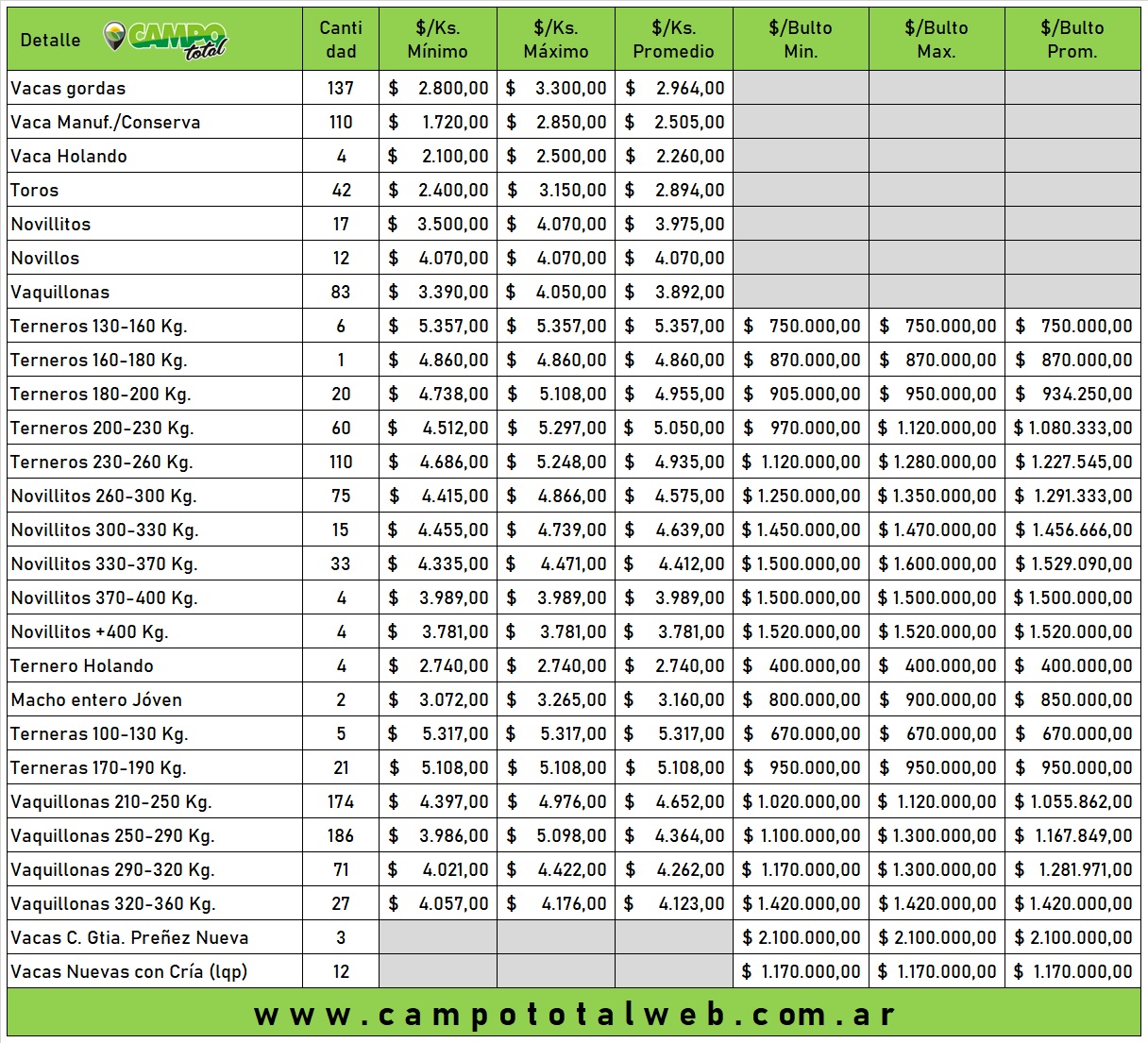Click the Vacas C. Gtia. Preñez Nueva label
The image size is (1148, 1043).
point(130,938)
